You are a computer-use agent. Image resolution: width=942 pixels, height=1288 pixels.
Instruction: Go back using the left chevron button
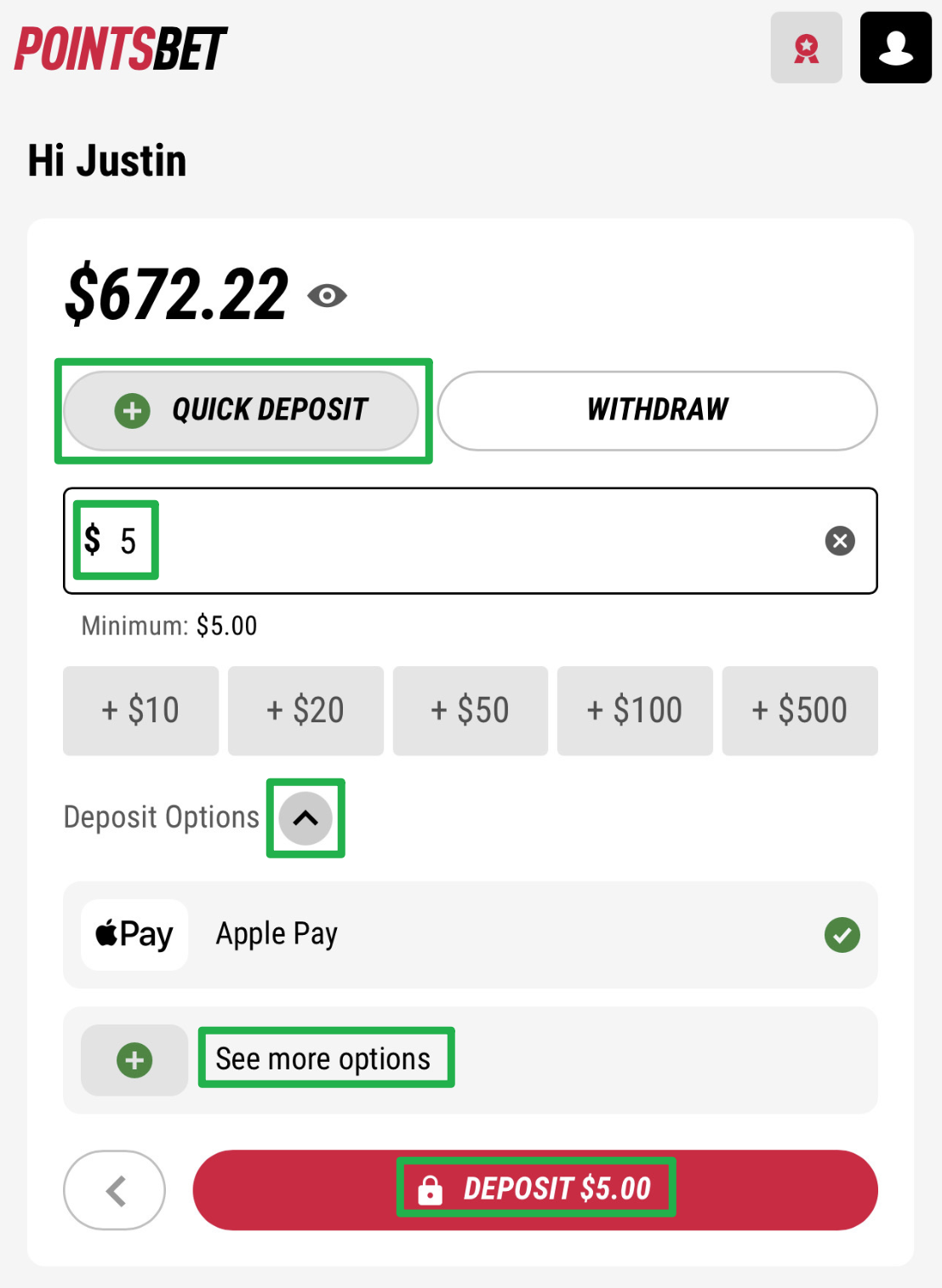click(x=115, y=1190)
